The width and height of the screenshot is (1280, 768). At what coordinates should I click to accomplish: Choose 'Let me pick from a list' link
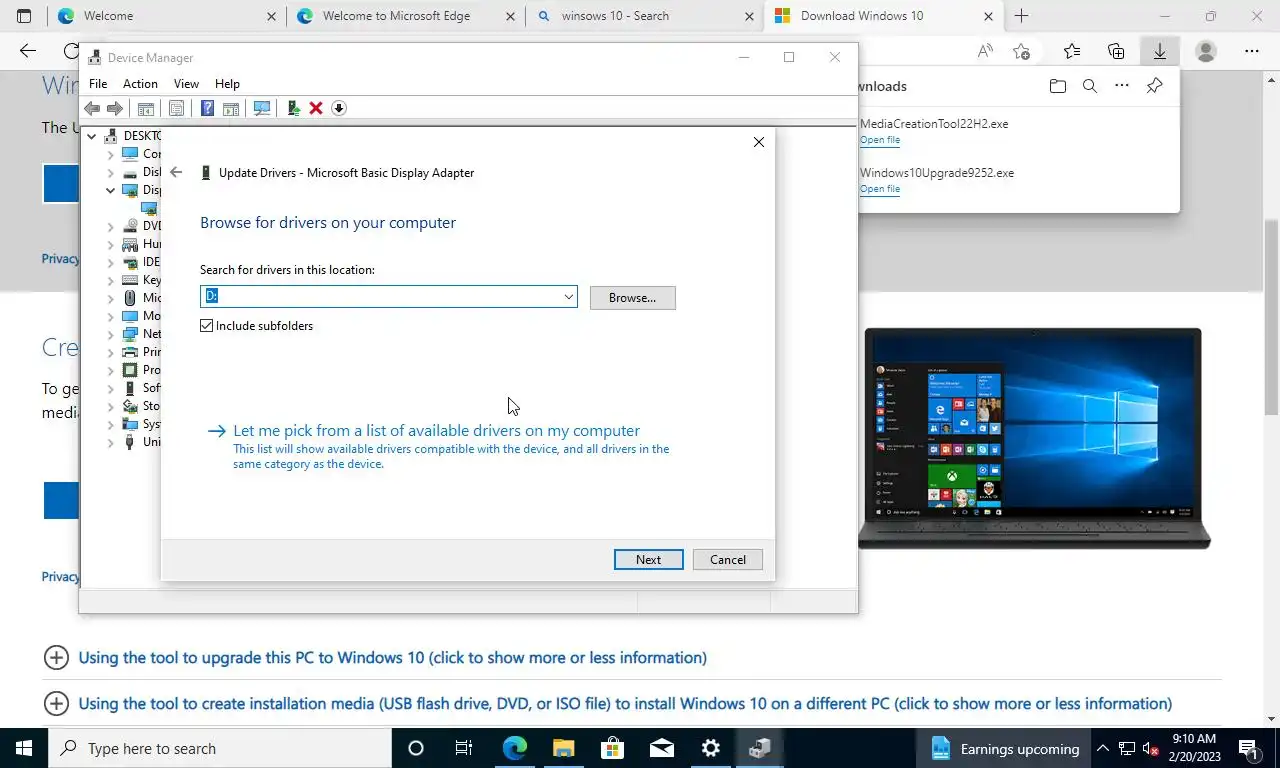click(x=436, y=431)
